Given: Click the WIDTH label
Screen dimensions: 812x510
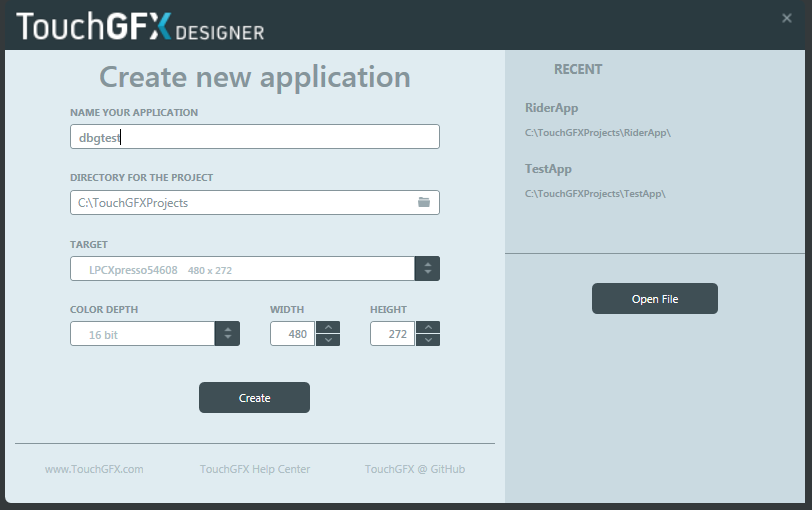Looking at the screenshot, I should pyautogui.click(x=287, y=310).
